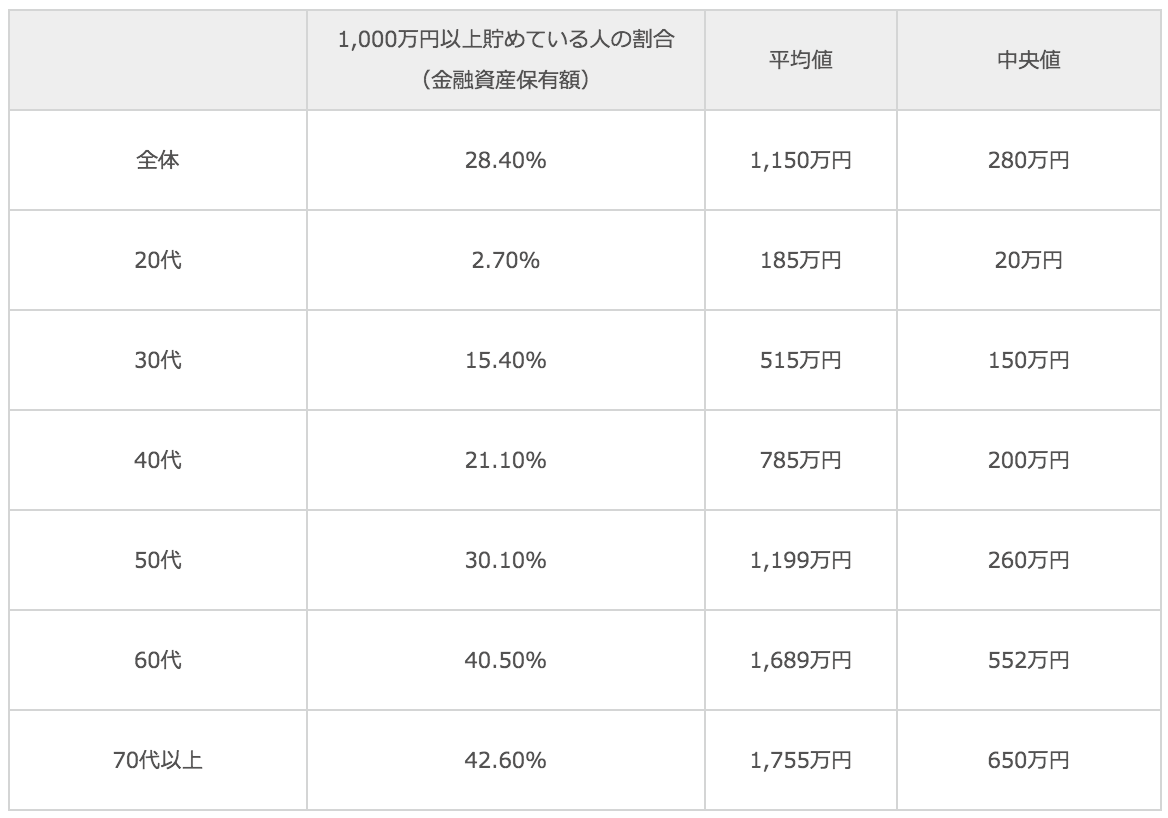The height and width of the screenshot is (818, 1168).
Task: Select the 1,199万円 average cell
Action: pyautogui.click(x=800, y=560)
